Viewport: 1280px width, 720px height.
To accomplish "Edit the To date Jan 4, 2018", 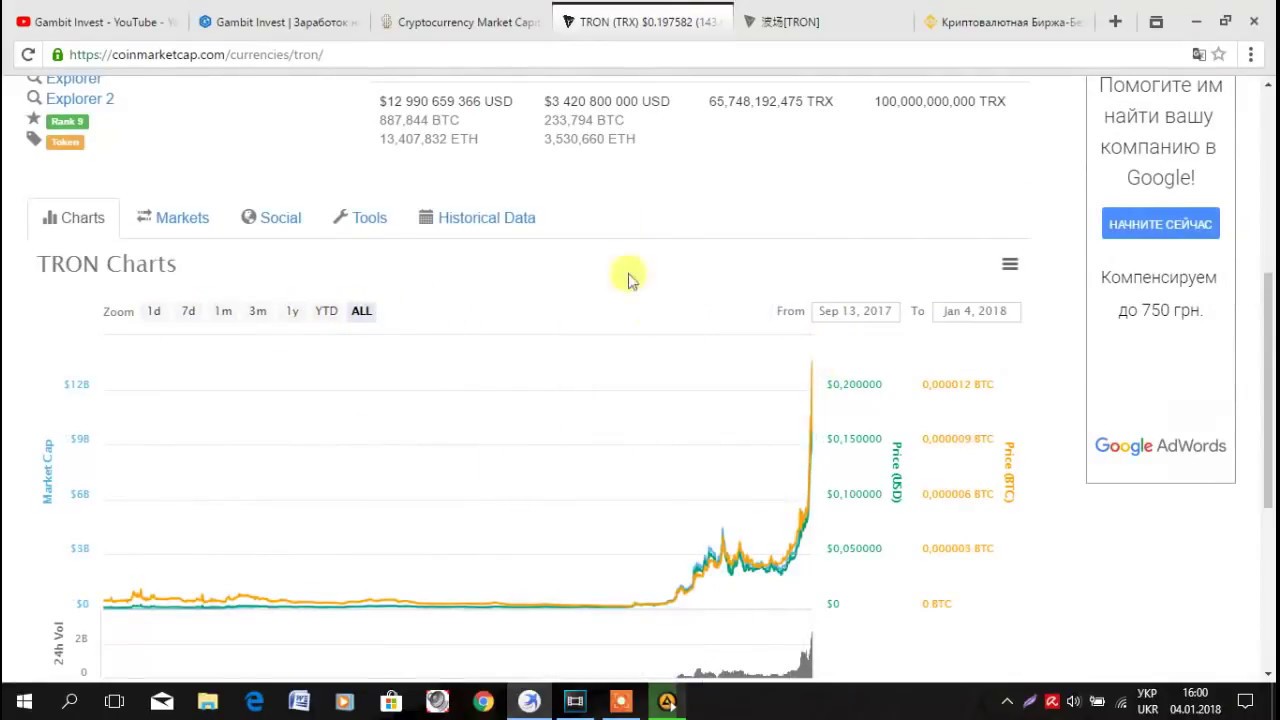I will [x=975, y=311].
